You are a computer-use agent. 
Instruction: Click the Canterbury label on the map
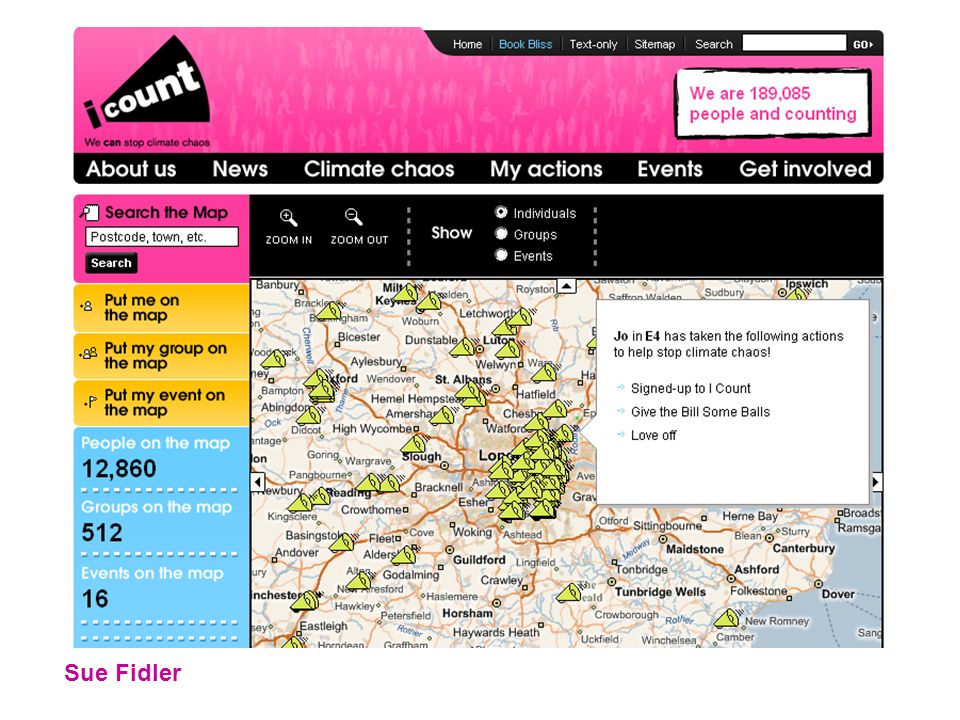[x=803, y=549]
